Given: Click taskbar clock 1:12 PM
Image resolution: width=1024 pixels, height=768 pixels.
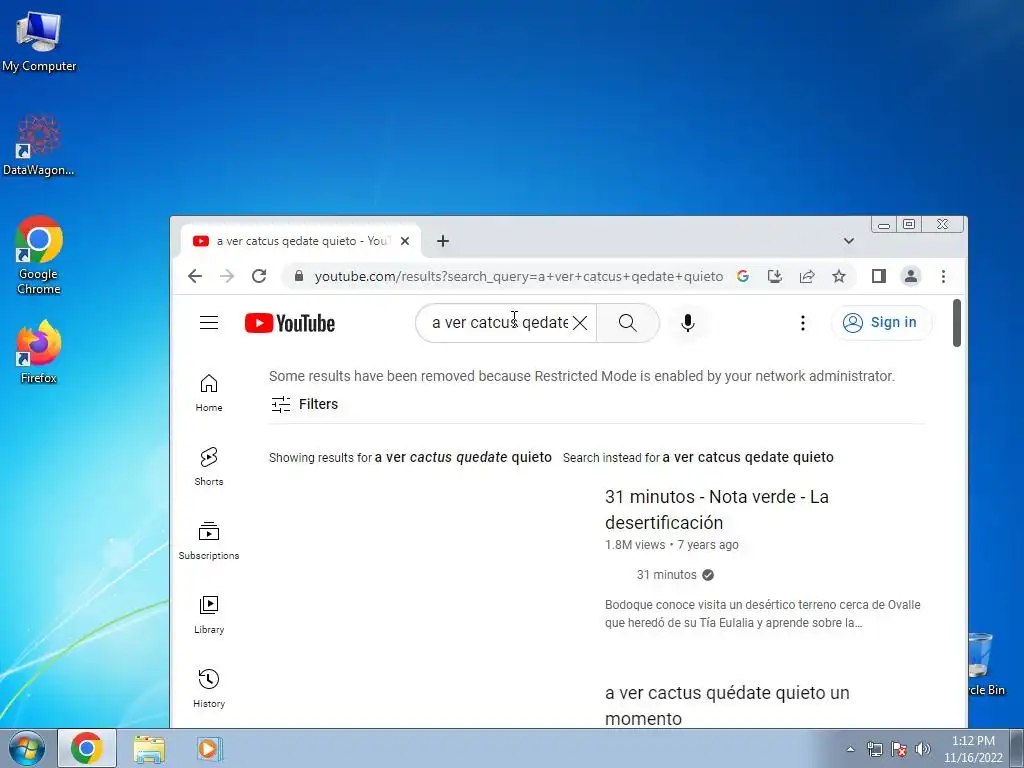Looking at the screenshot, I should point(973,749).
